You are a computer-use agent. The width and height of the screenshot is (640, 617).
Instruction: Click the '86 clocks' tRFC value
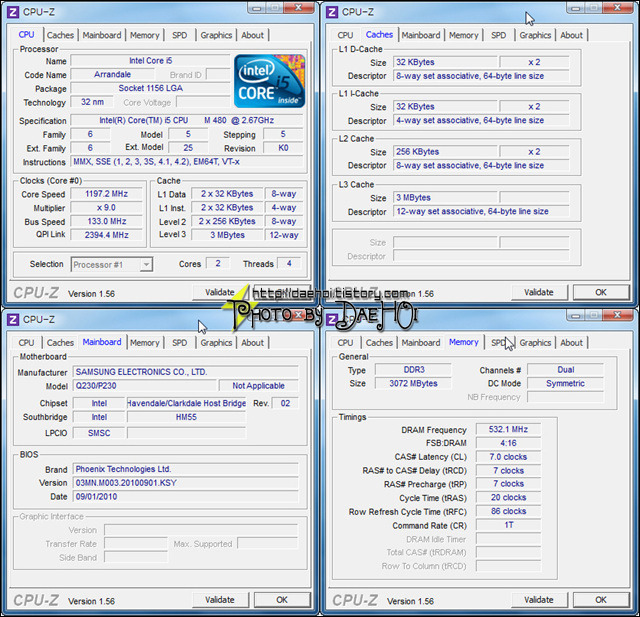[x=509, y=511]
